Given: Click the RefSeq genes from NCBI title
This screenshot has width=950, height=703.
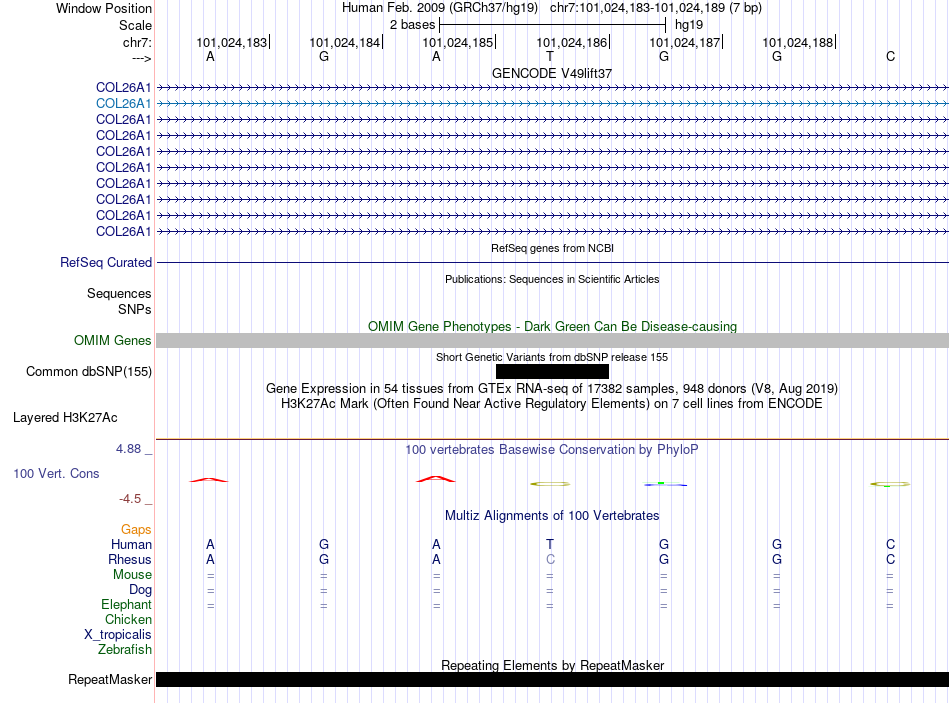Looking at the screenshot, I should tap(552, 248).
